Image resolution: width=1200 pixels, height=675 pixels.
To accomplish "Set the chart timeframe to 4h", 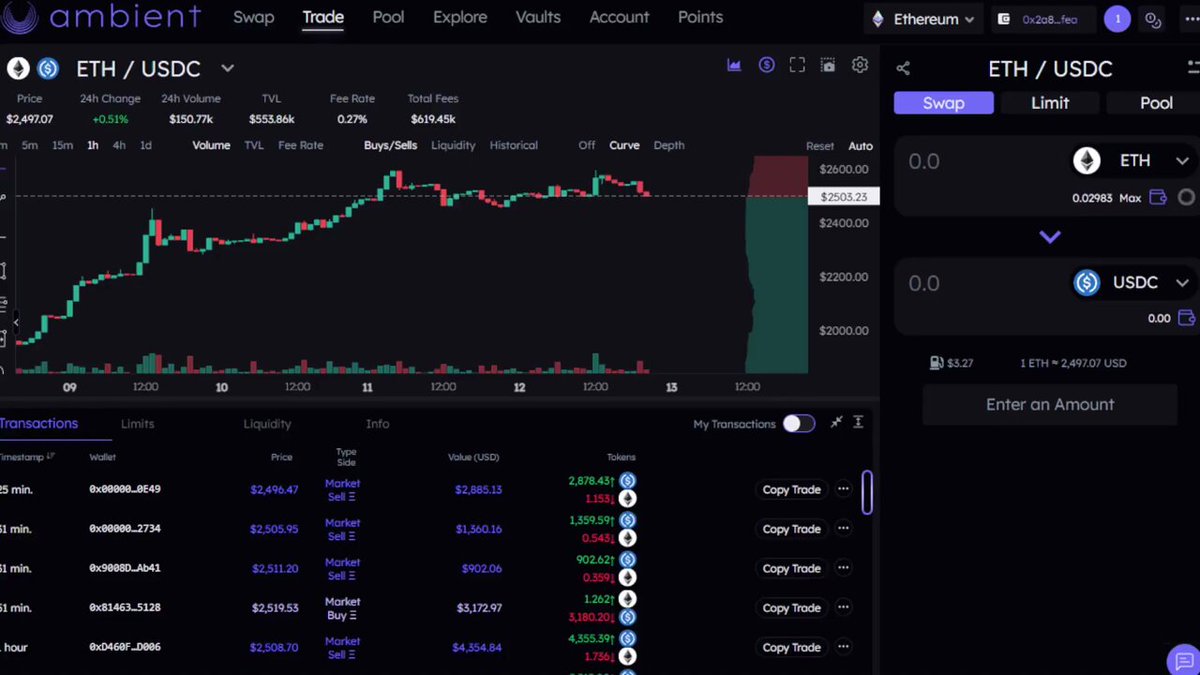I will (119, 145).
